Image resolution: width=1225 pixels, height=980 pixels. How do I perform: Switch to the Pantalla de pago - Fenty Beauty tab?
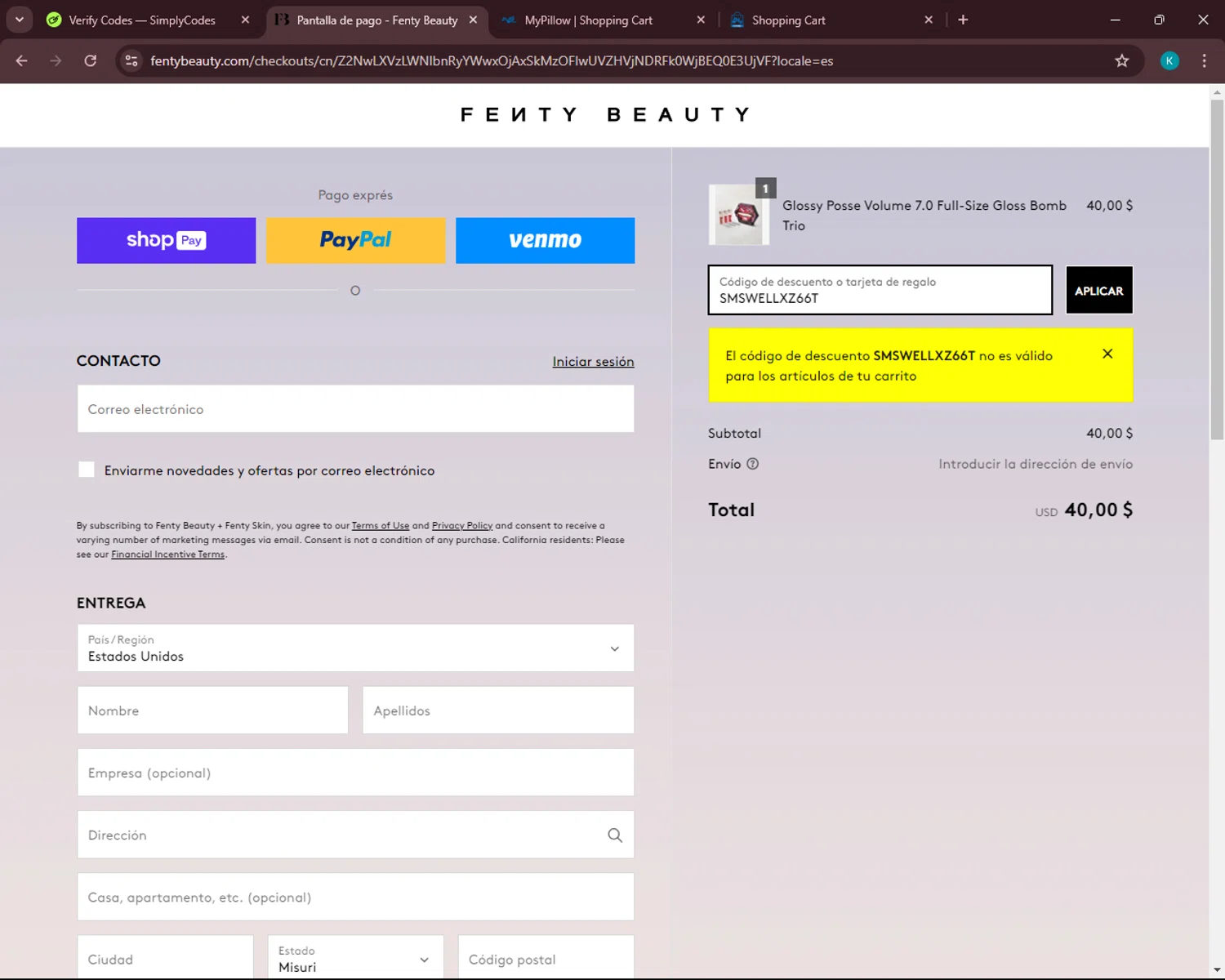376,20
